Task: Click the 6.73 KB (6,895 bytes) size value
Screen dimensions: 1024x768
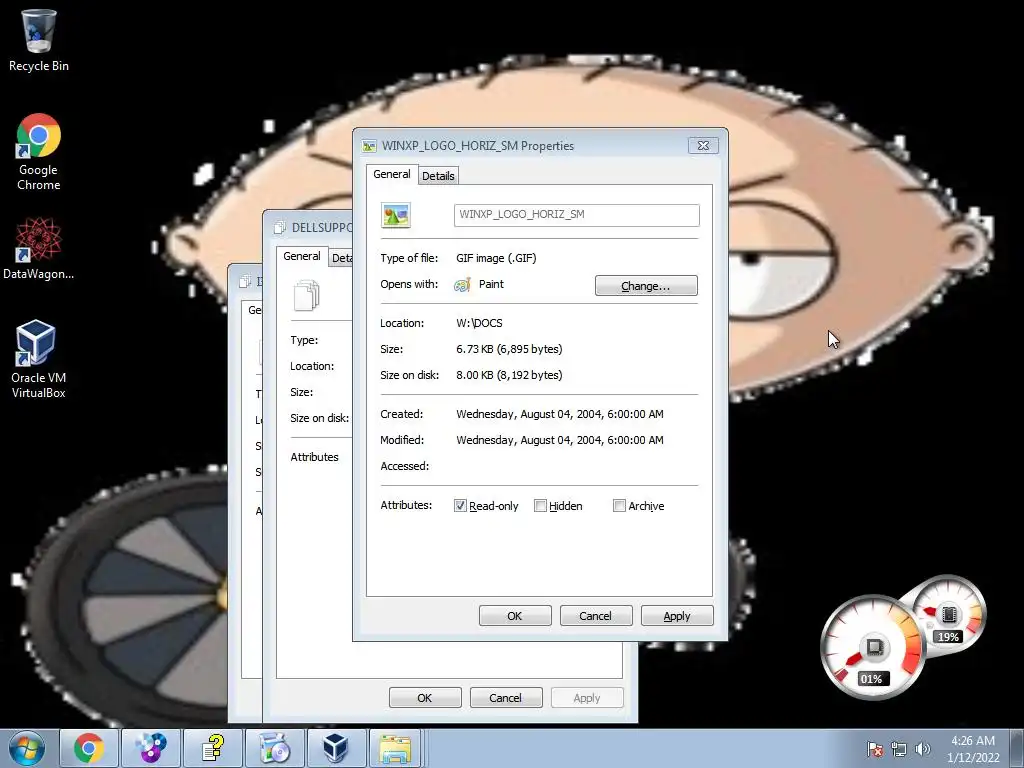Action: point(509,349)
